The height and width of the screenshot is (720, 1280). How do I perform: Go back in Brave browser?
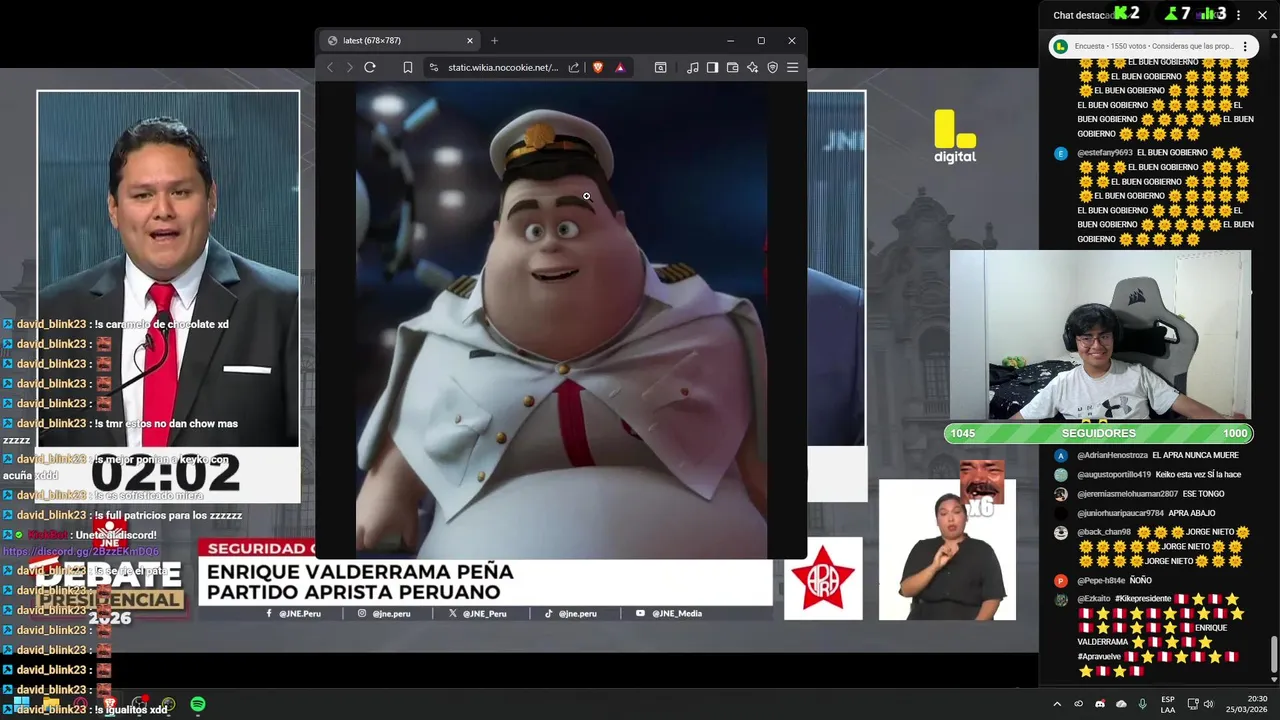pos(330,67)
